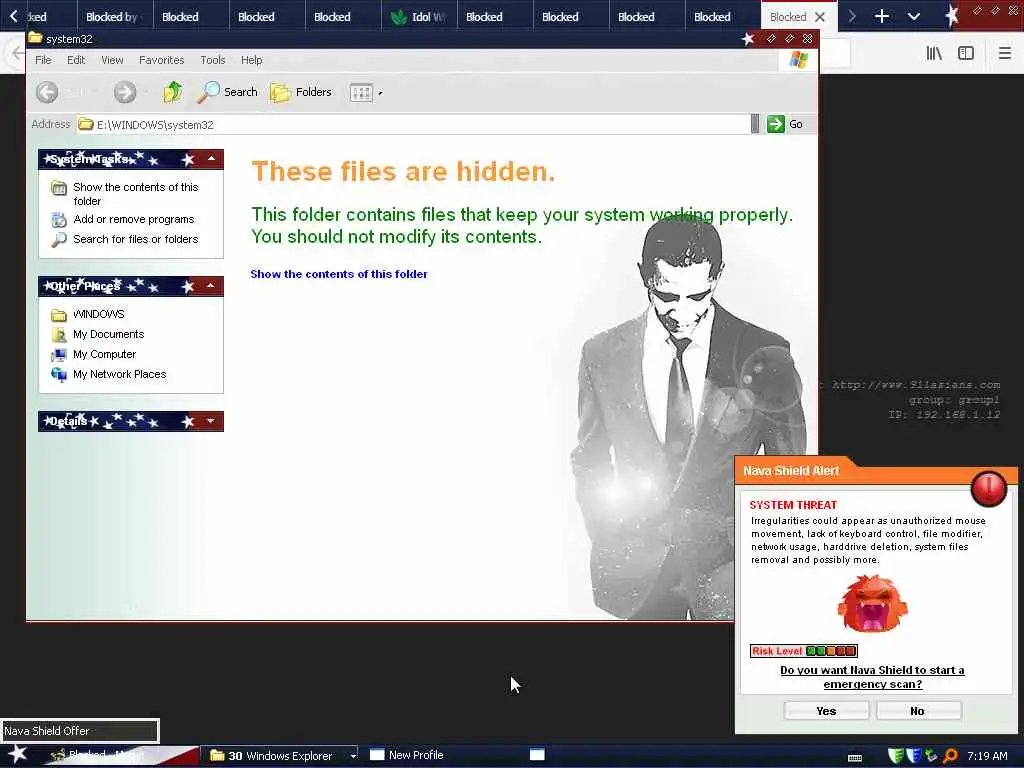Click the Add or remove programs icon

59,219
